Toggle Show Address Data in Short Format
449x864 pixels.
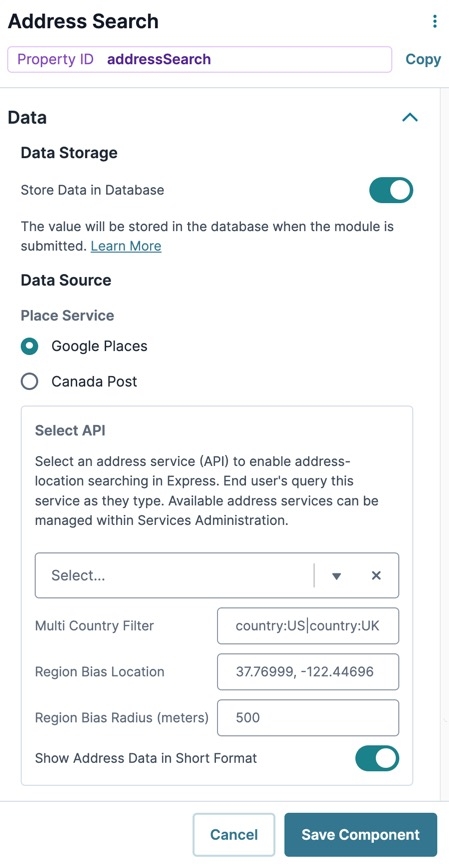point(377,759)
